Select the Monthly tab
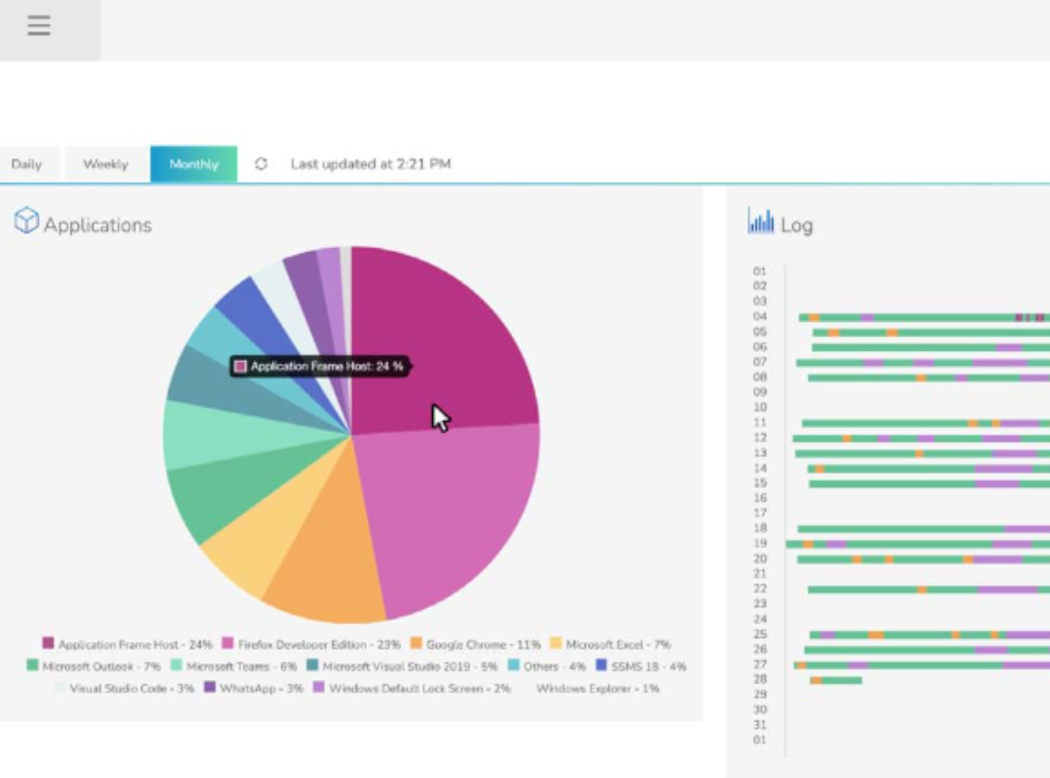The image size is (1050, 778). click(194, 164)
